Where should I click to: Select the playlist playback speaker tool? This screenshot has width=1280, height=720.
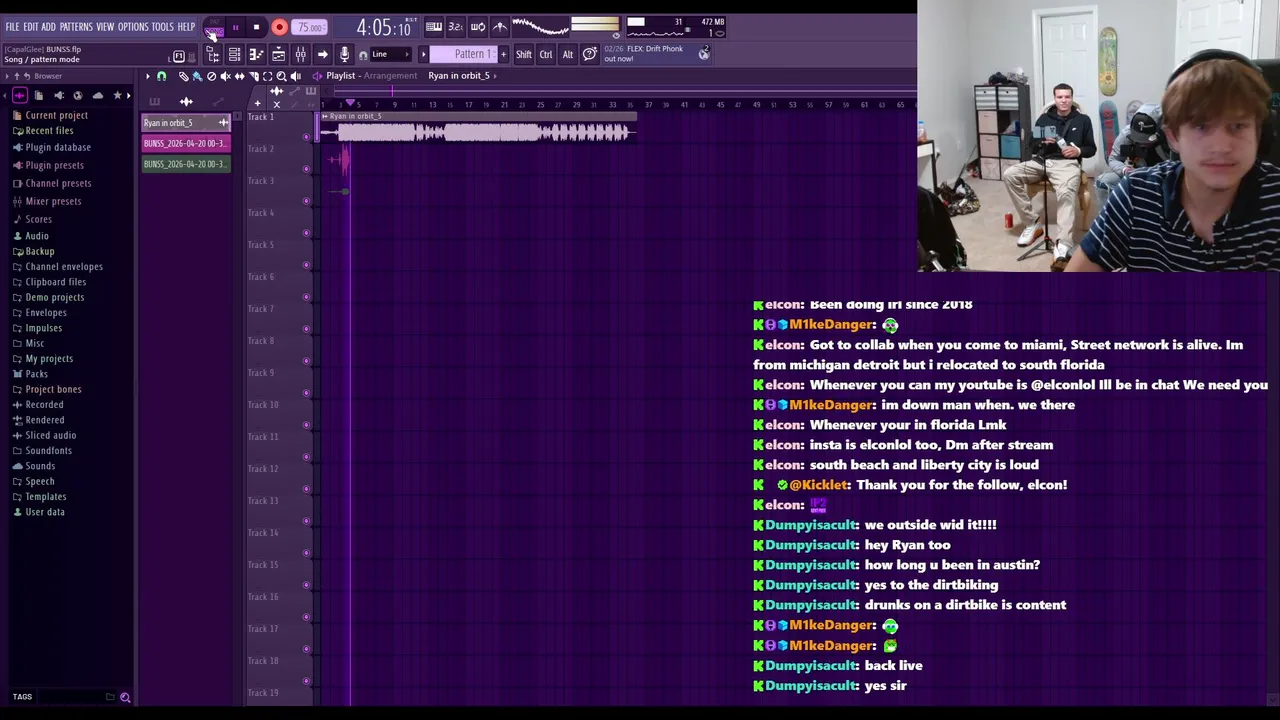[295, 76]
